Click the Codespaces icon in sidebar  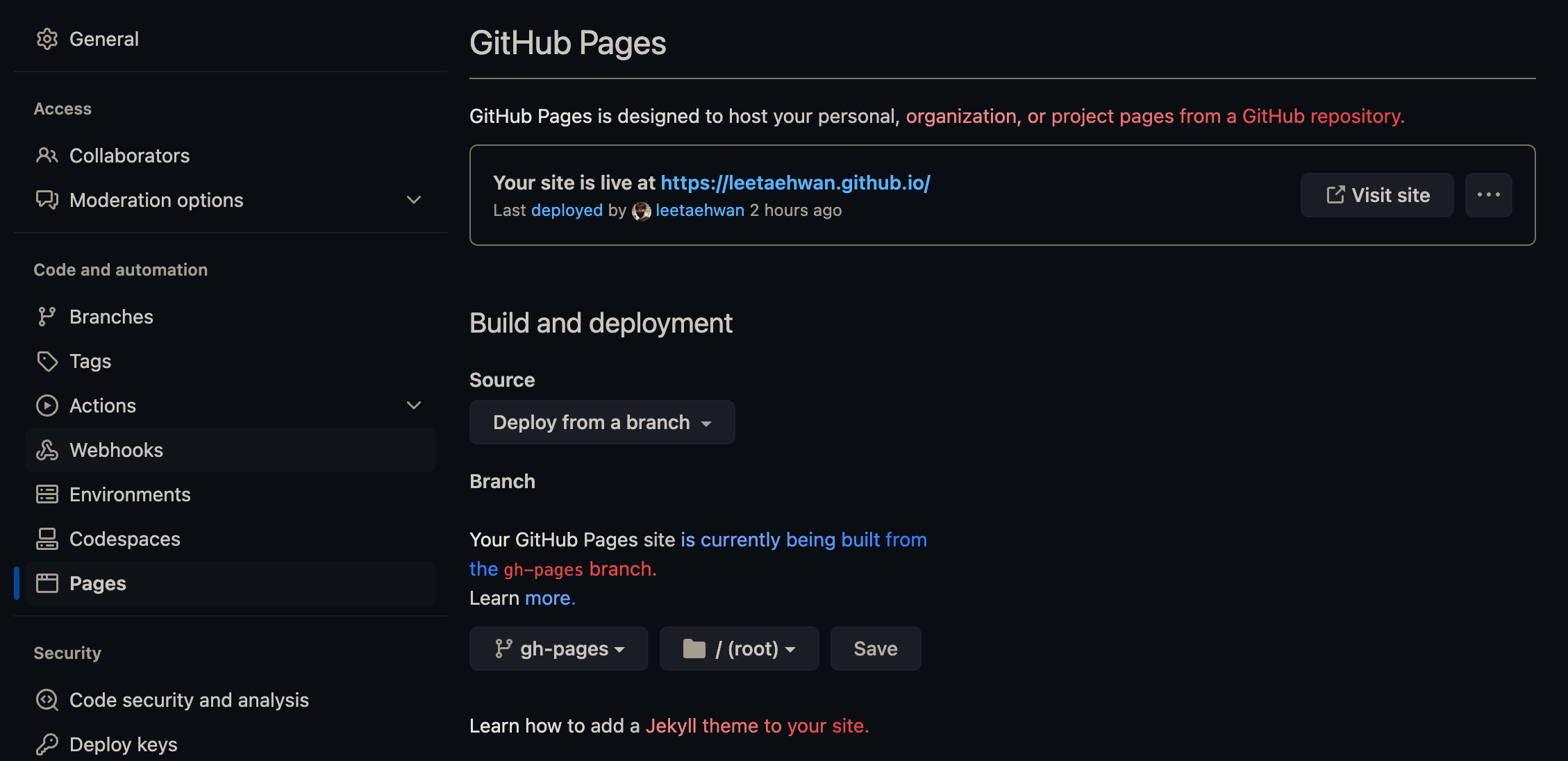[47, 539]
